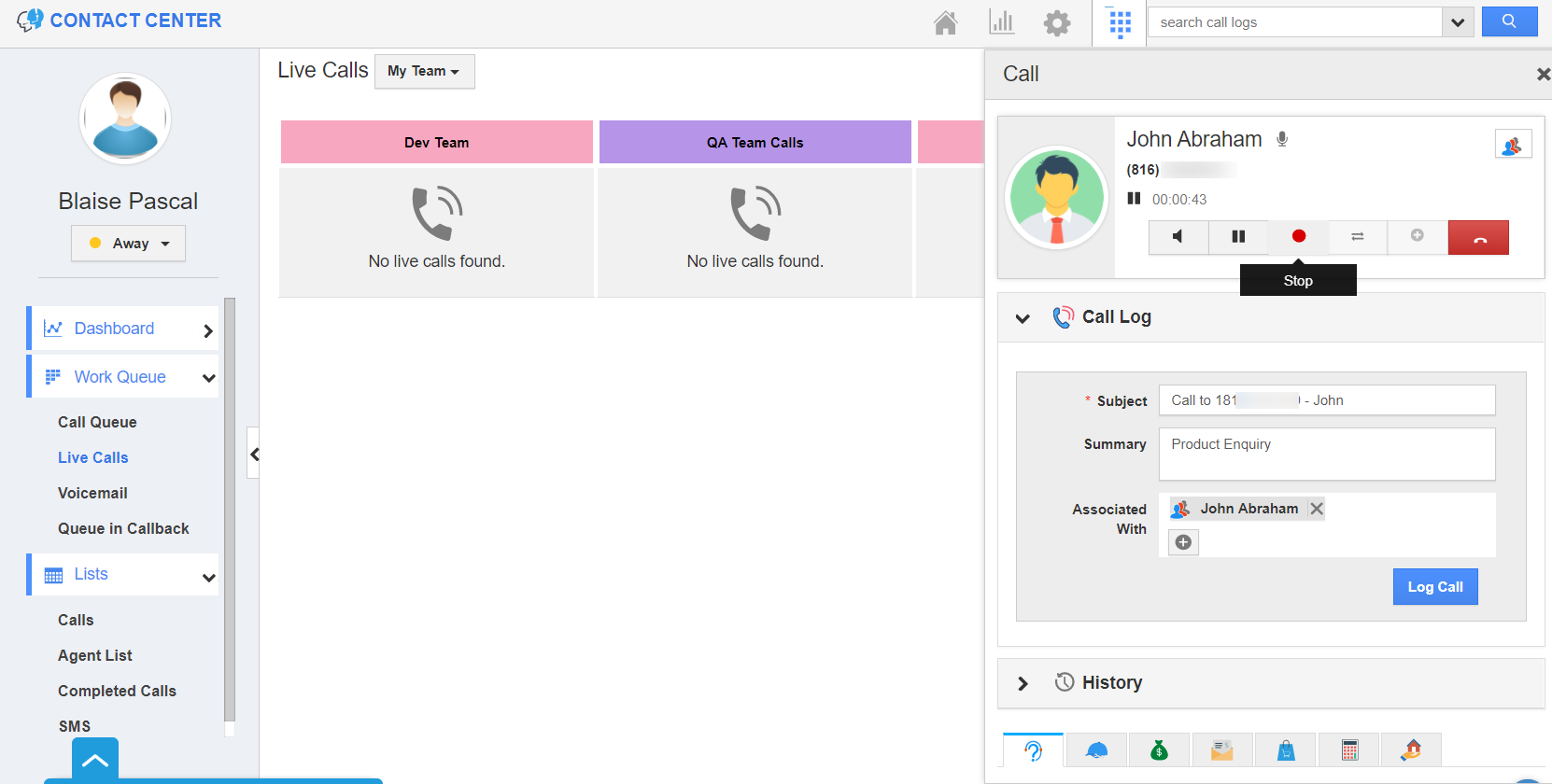Expand the search call logs dropdown arrow
The height and width of the screenshot is (784, 1552).
click(1458, 22)
